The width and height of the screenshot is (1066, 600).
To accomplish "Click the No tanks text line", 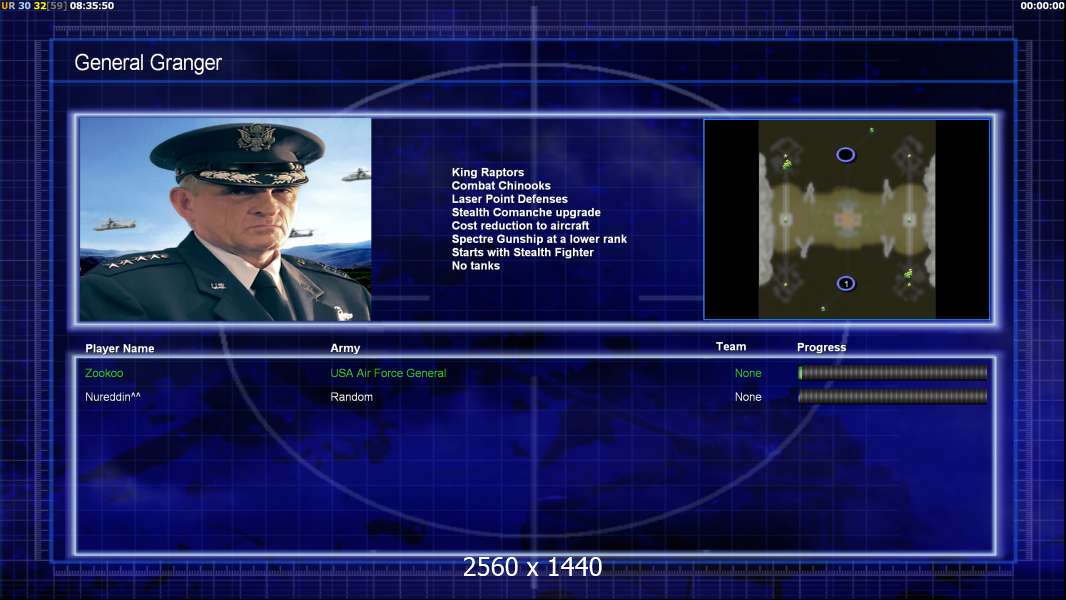I will [x=475, y=266].
